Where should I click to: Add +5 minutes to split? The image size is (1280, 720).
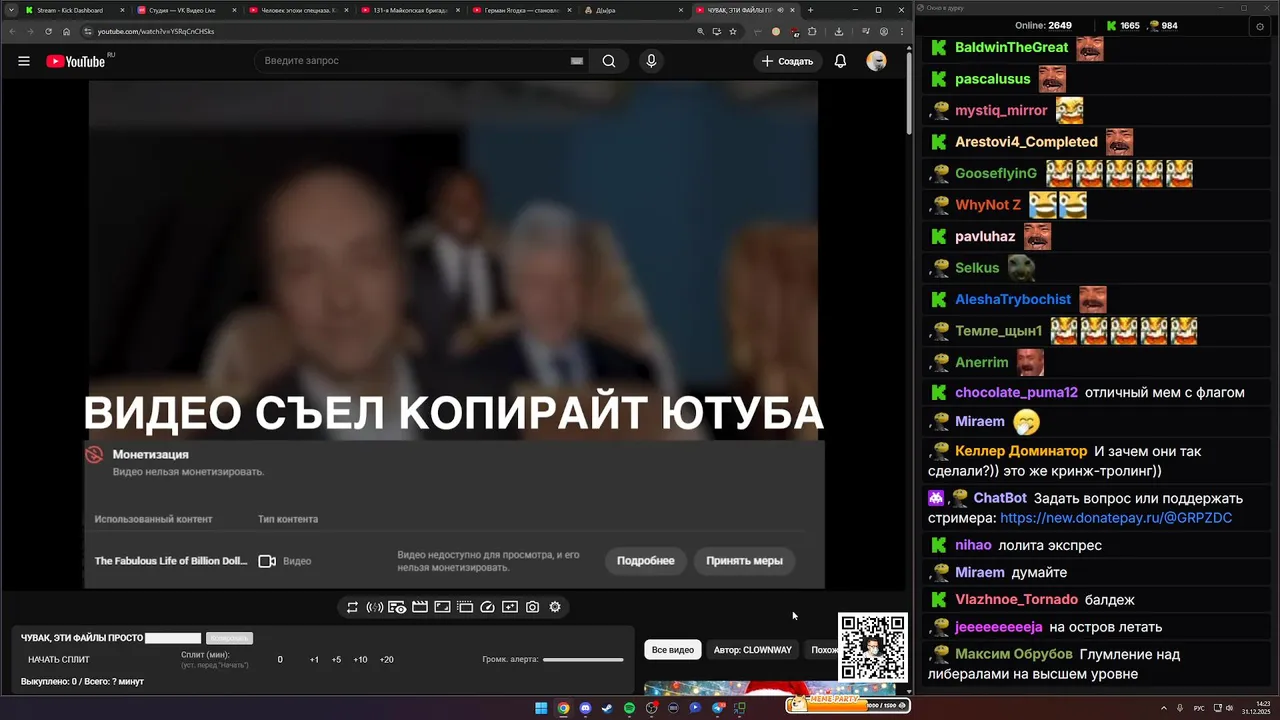[x=336, y=660]
